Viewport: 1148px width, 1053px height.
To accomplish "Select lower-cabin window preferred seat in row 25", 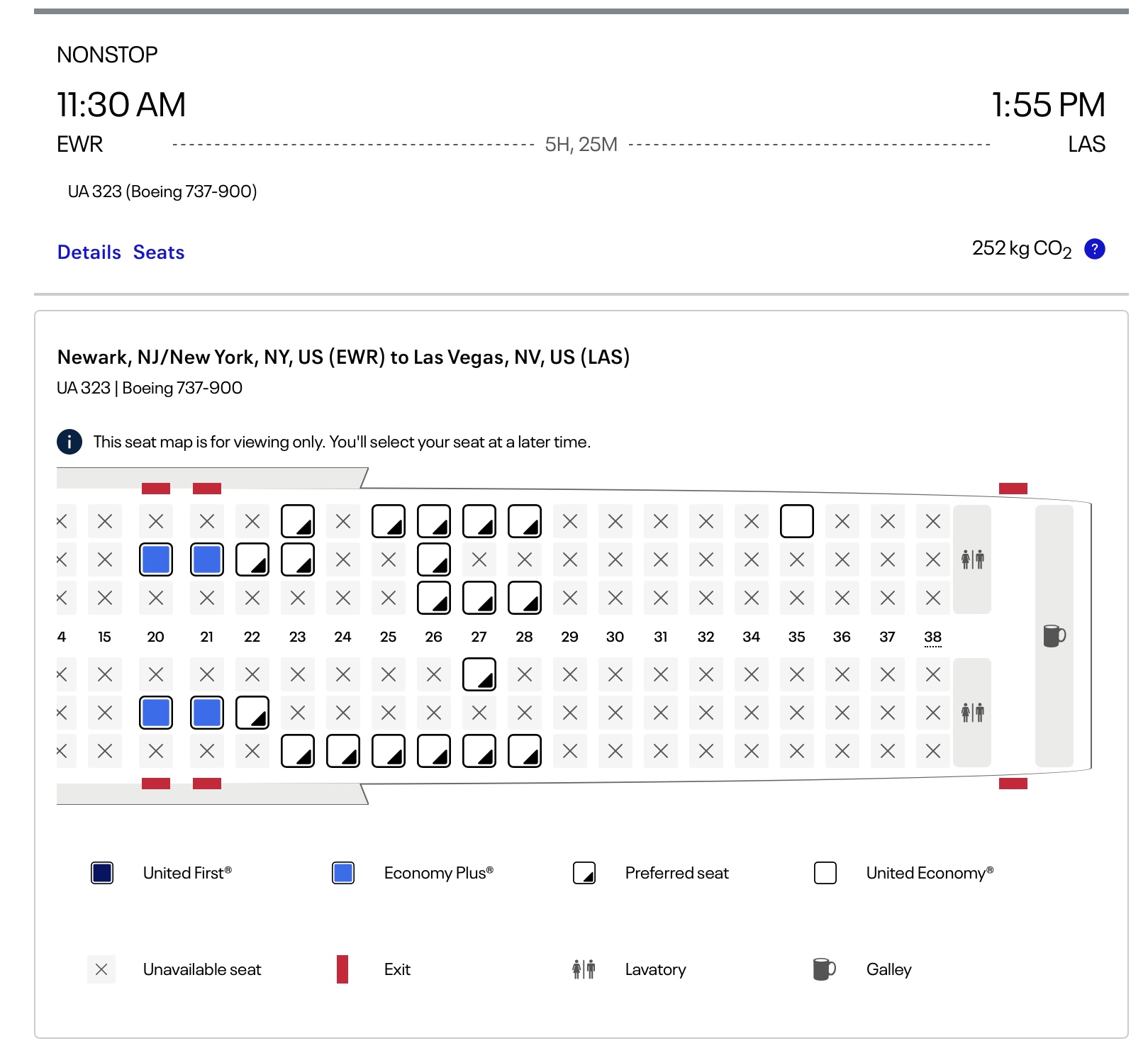I will (389, 751).
